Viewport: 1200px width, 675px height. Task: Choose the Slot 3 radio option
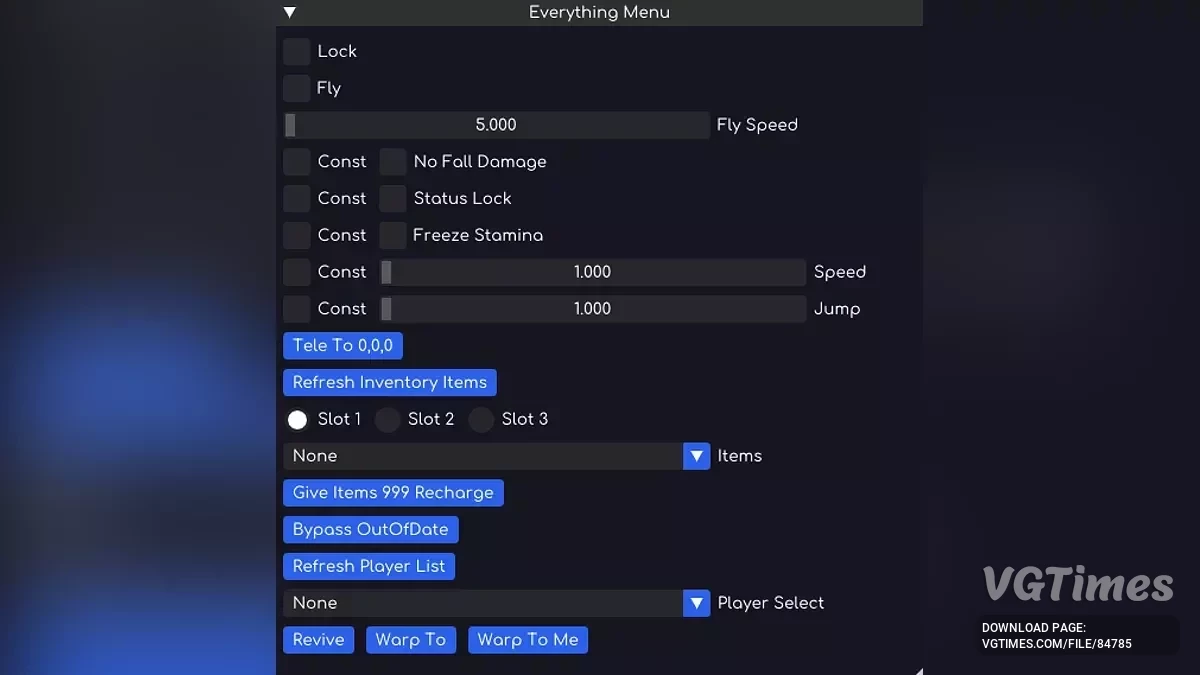[482, 420]
